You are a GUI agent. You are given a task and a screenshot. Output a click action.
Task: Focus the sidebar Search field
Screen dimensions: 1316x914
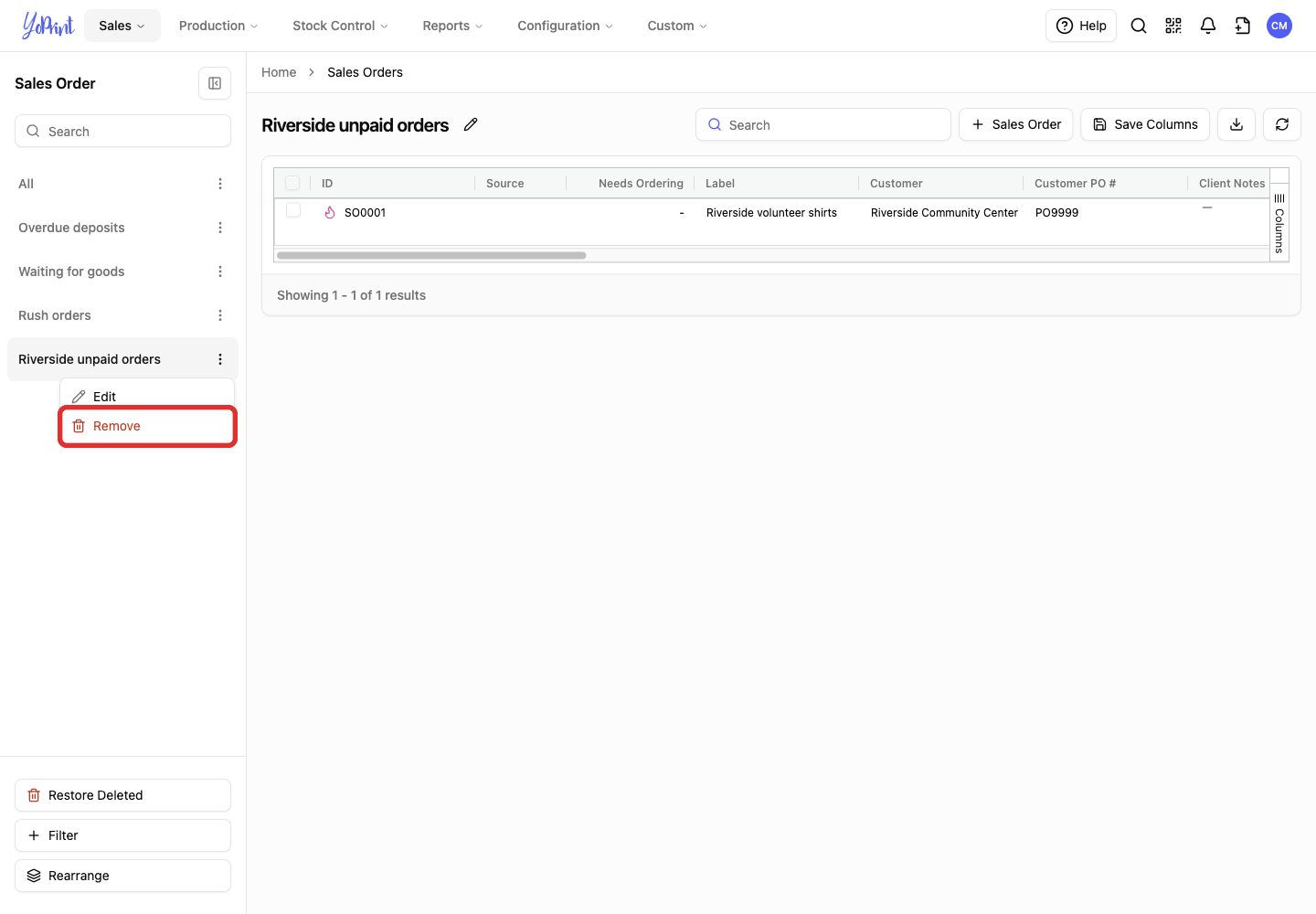pyautogui.click(x=122, y=131)
